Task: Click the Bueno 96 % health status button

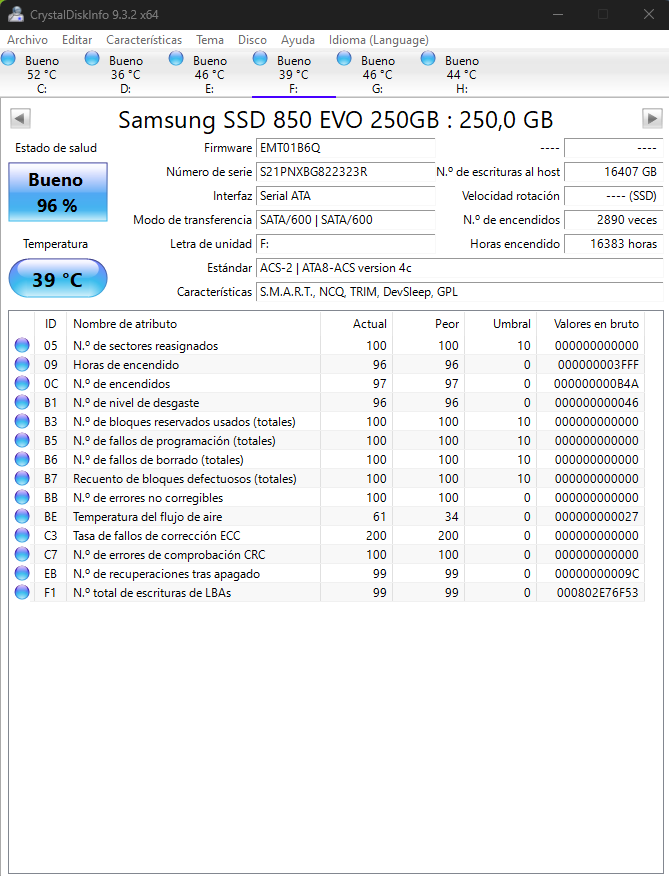Action: (58, 192)
